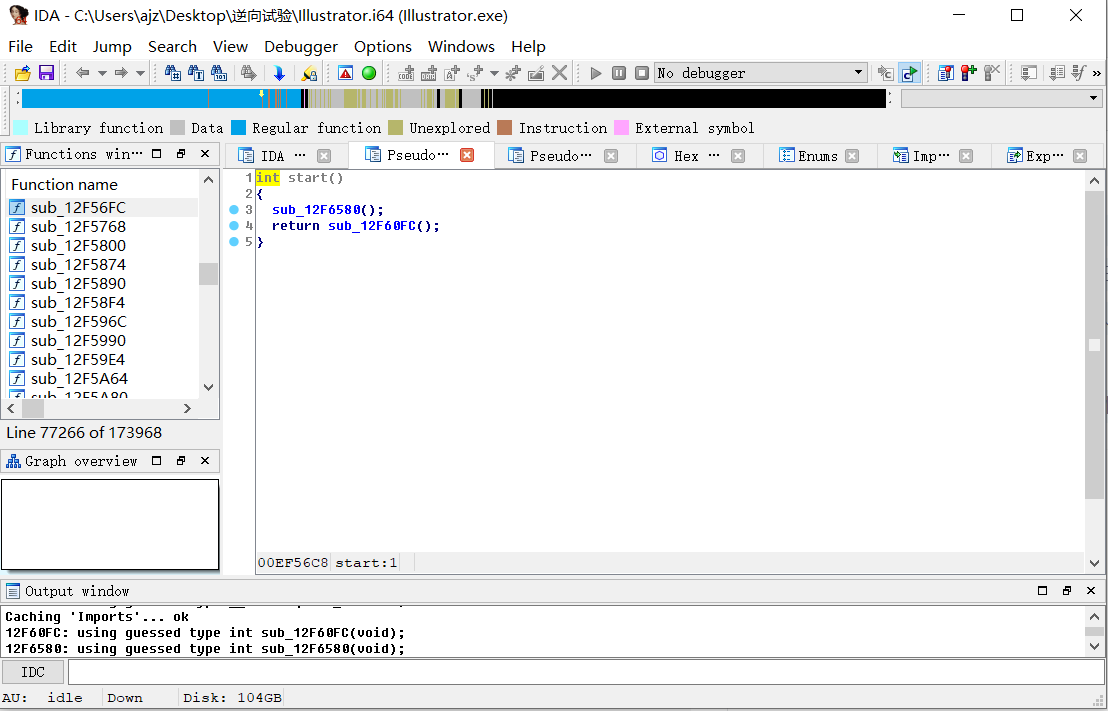Search for byte sequence binoculars icon
This screenshot has width=1108, height=711.
tap(219, 73)
